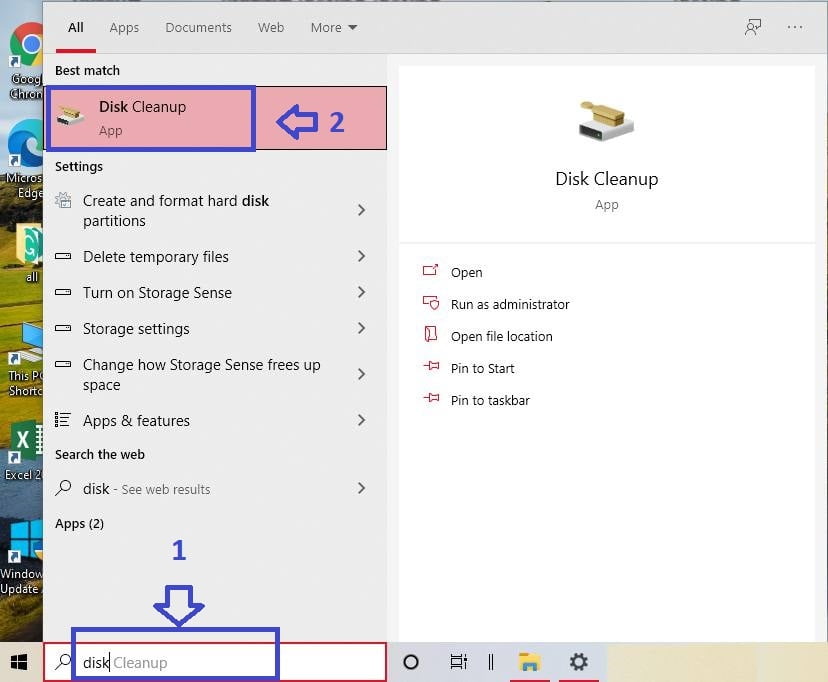Open This PC desktop shortcut
Image resolution: width=828 pixels, height=682 pixels.
[x=24, y=360]
